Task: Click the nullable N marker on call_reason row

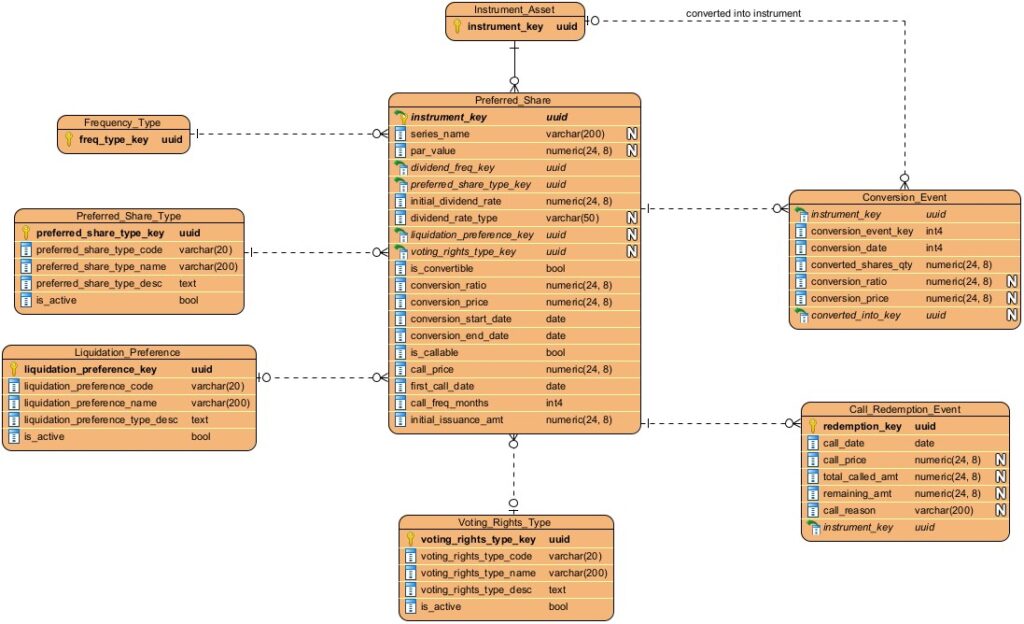Action: [x=1000, y=510]
